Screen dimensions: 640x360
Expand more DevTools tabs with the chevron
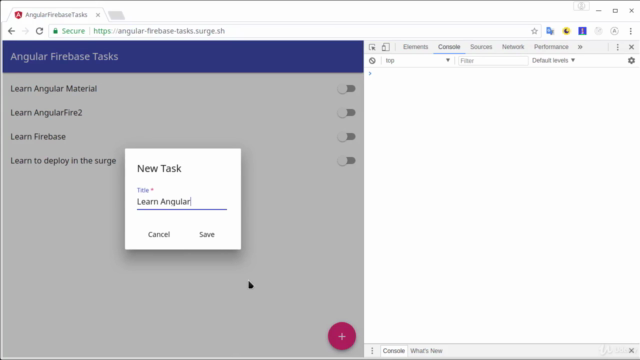[x=580, y=47]
